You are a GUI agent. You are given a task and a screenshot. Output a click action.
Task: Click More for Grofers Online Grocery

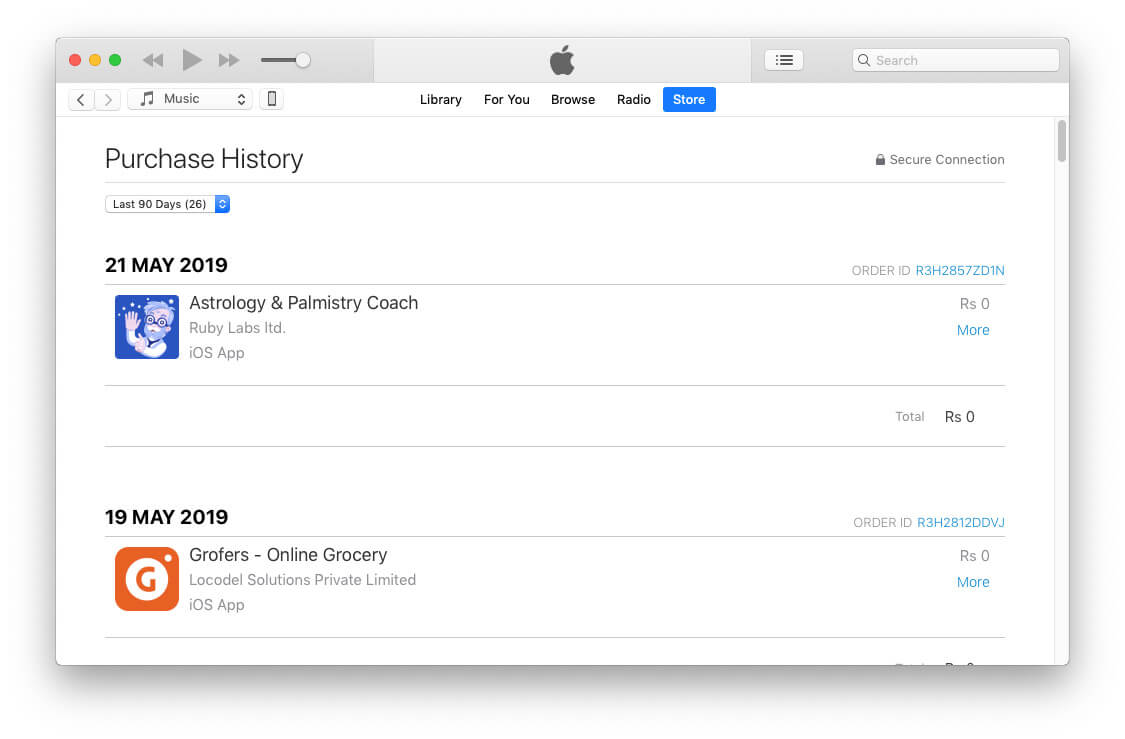point(973,582)
